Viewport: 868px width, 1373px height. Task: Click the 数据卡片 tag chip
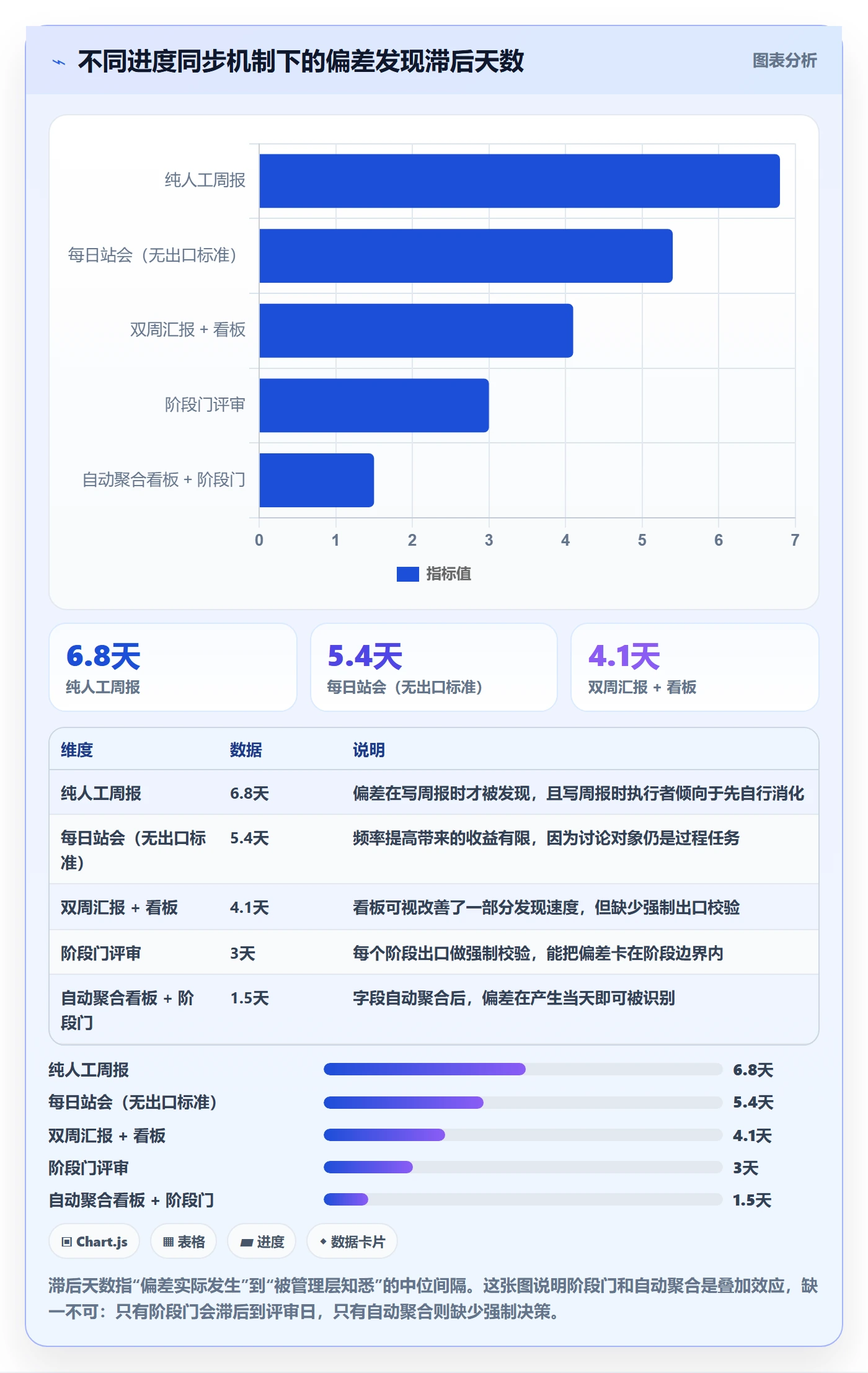(352, 1242)
